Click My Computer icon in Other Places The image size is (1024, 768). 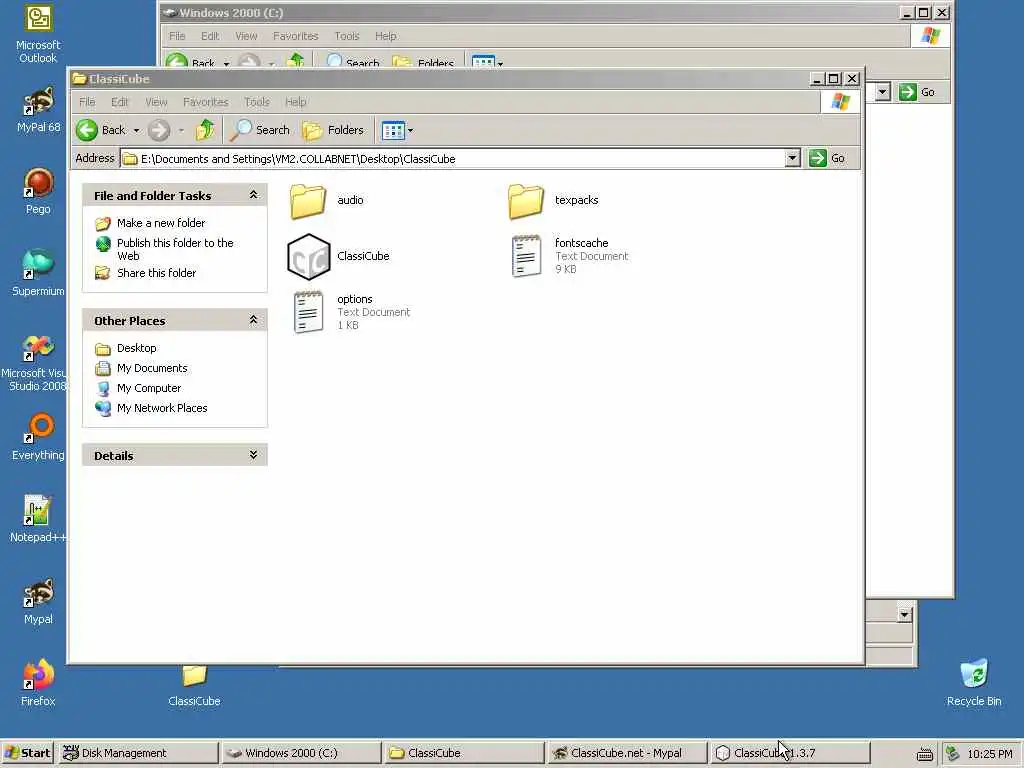(103, 389)
